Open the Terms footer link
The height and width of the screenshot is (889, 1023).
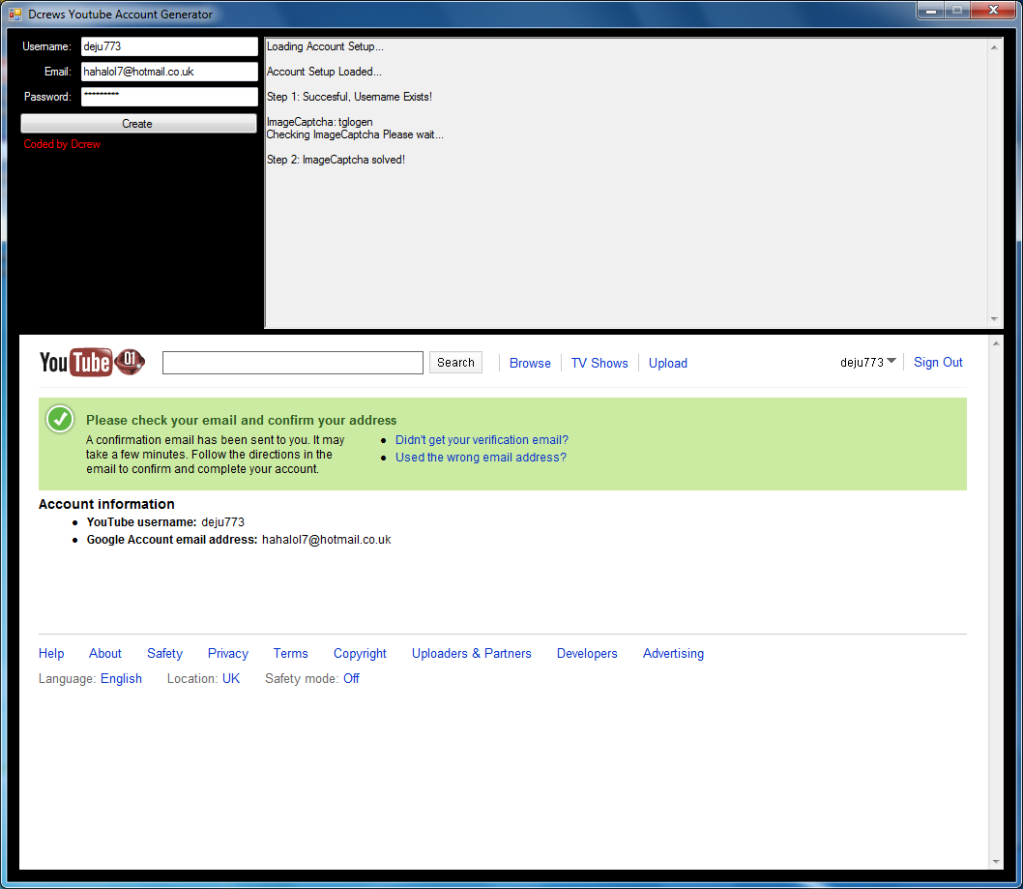point(290,654)
